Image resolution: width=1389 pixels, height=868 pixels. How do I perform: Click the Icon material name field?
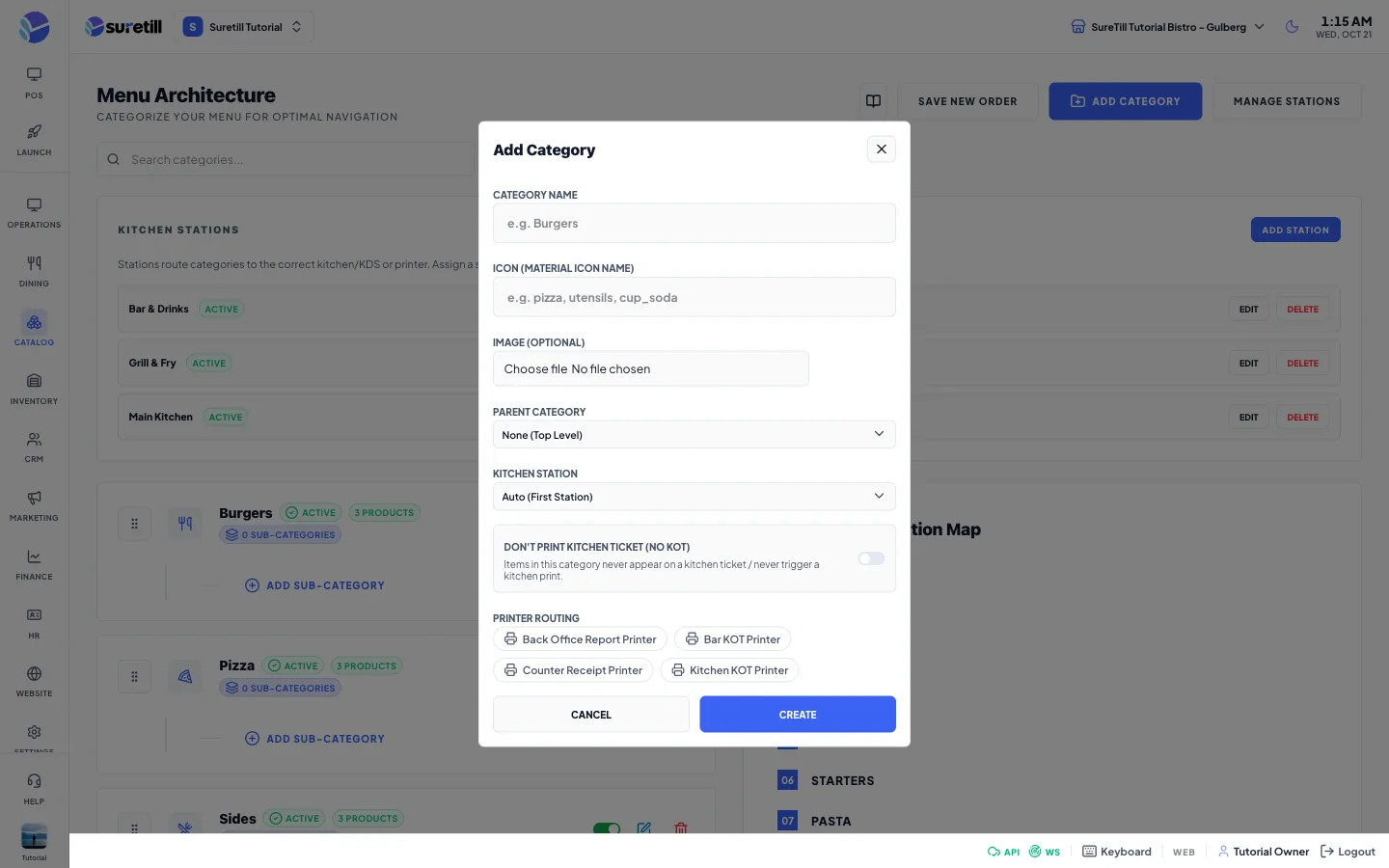tap(694, 297)
